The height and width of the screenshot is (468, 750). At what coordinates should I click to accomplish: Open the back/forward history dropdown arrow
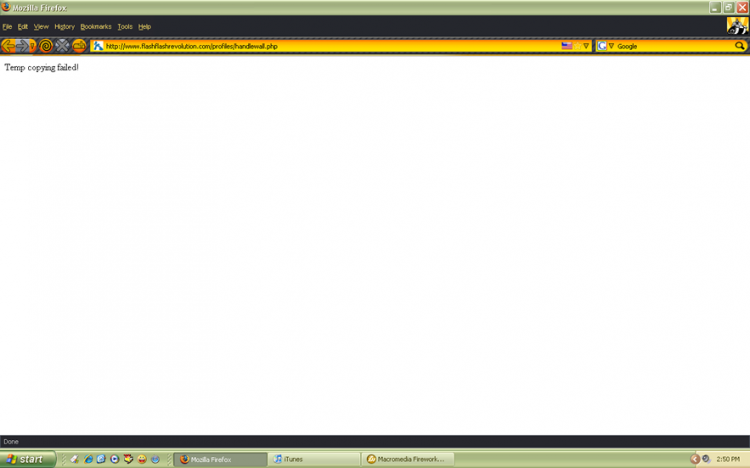coord(33,46)
